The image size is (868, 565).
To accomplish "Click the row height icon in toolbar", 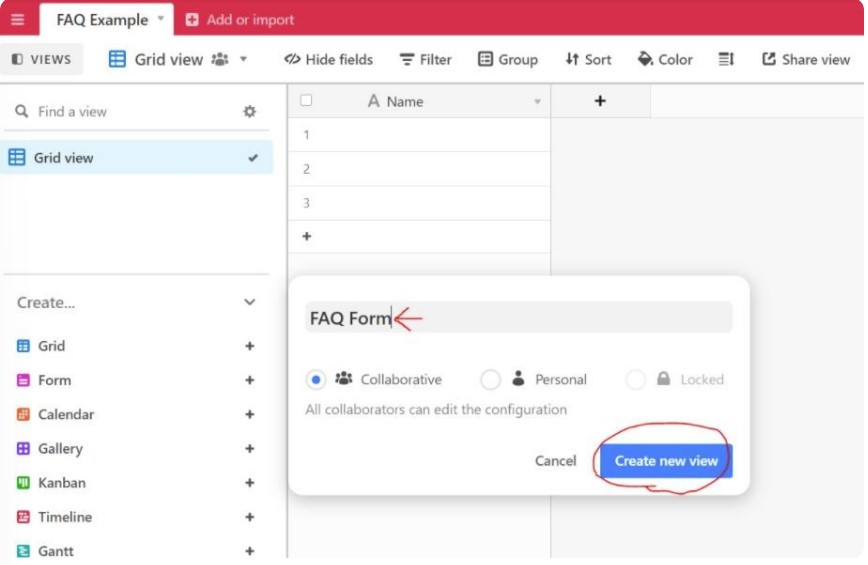I will pos(726,60).
